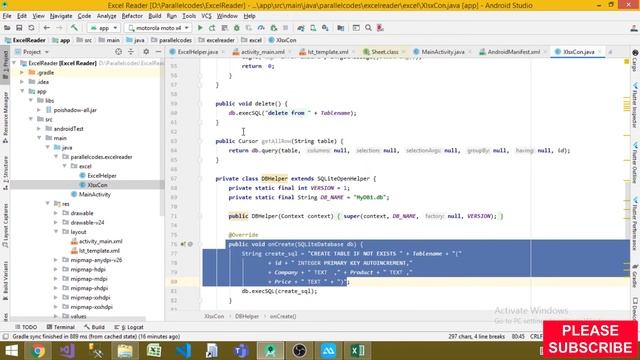Click the Sync/Reload toolbar icon

[31, 28]
